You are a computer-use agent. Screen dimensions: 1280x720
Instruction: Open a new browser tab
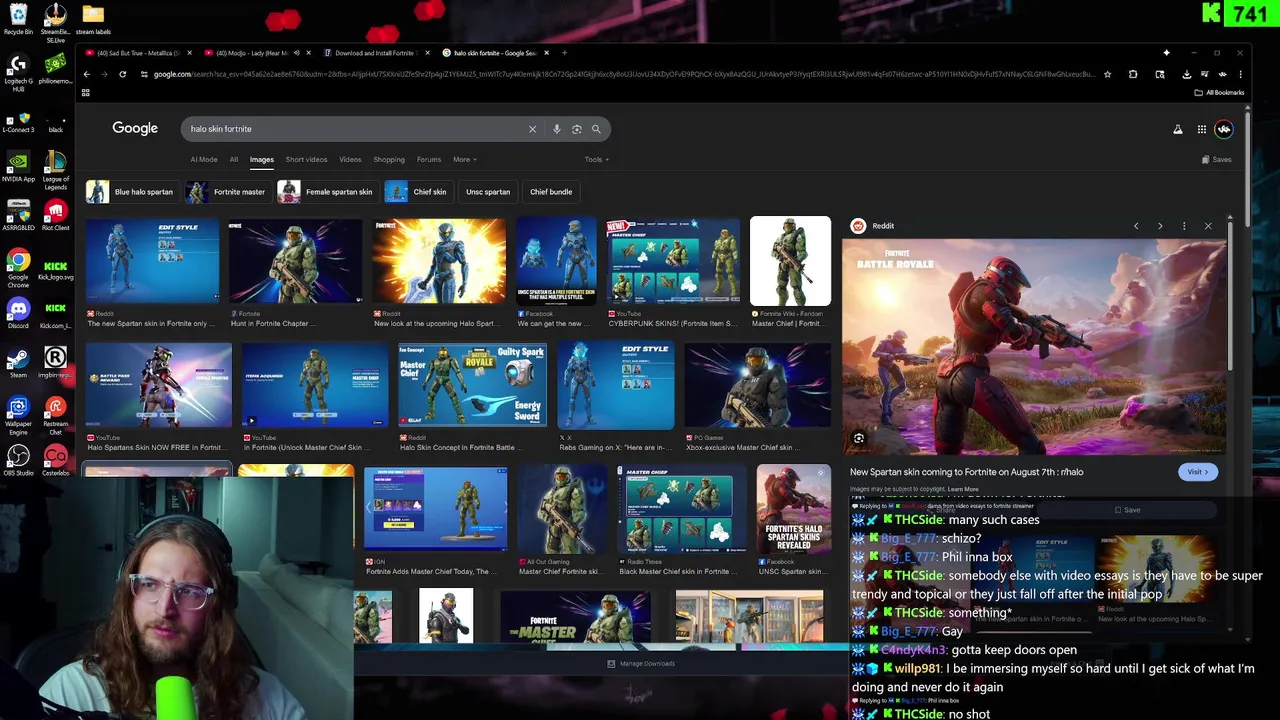564,53
